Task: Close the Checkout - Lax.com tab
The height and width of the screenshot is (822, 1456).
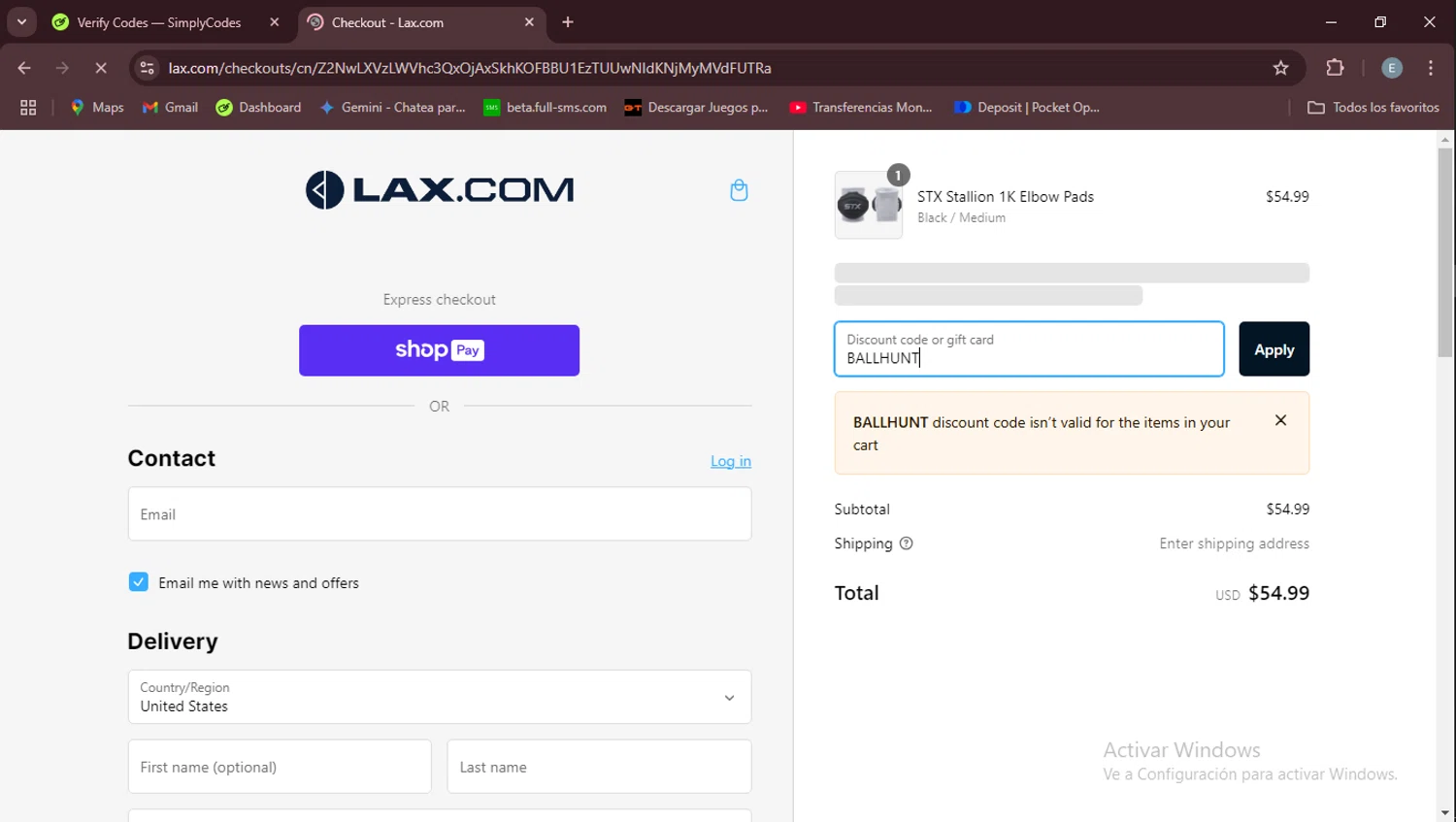Action: click(x=529, y=22)
